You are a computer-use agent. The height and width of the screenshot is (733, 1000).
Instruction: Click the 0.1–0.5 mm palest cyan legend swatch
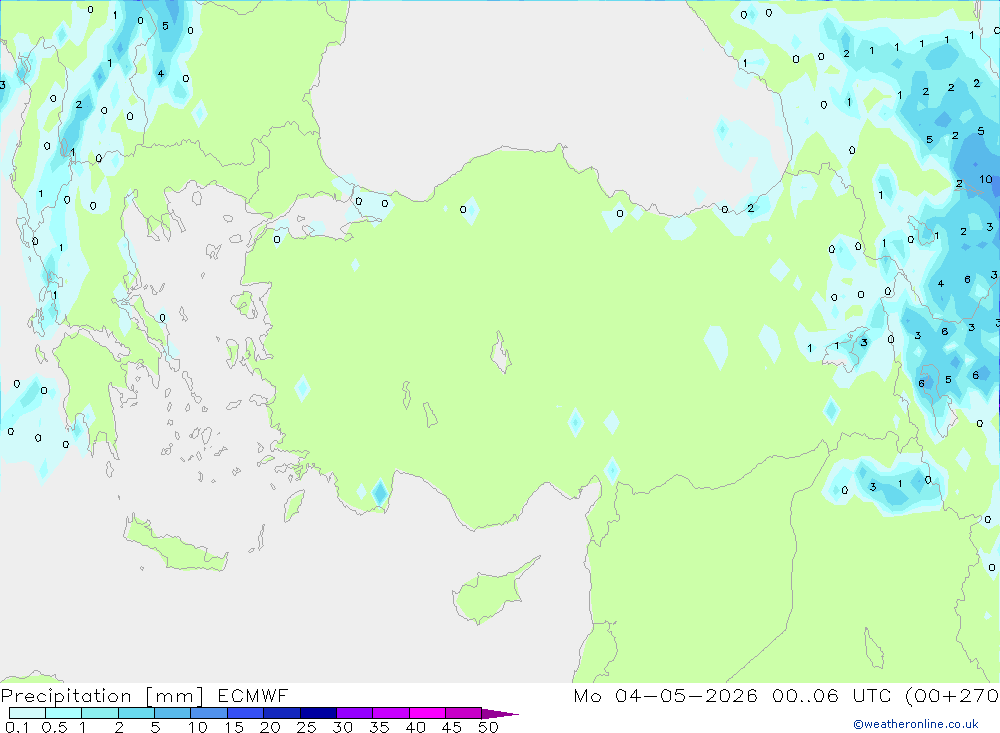point(27,713)
